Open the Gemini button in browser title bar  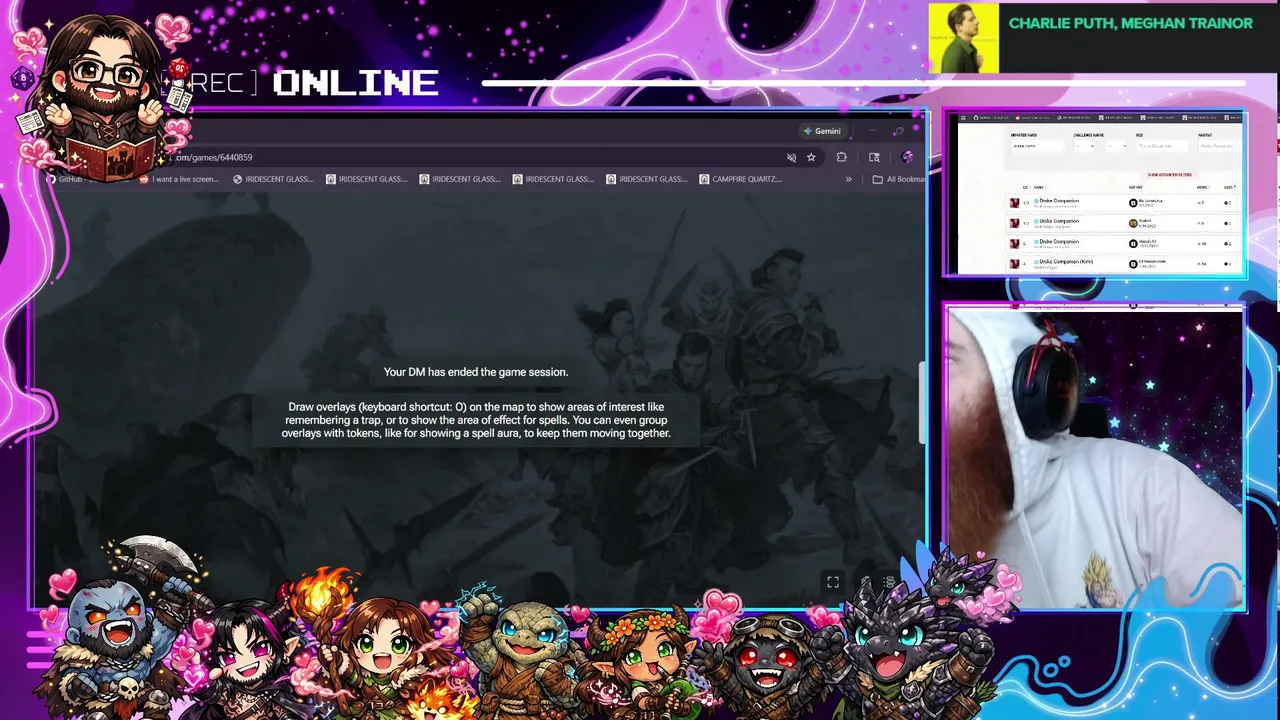tap(822, 131)
